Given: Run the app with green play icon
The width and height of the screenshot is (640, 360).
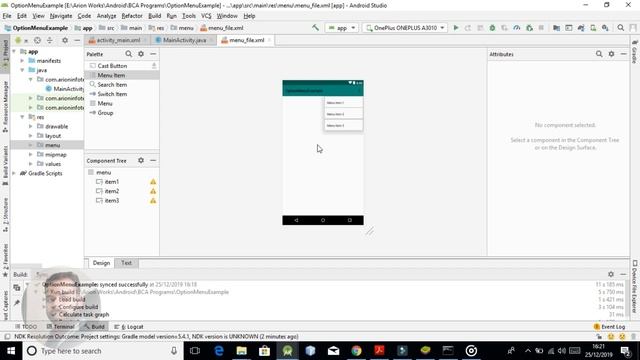Looking at the screenshot, I should 456,28.
